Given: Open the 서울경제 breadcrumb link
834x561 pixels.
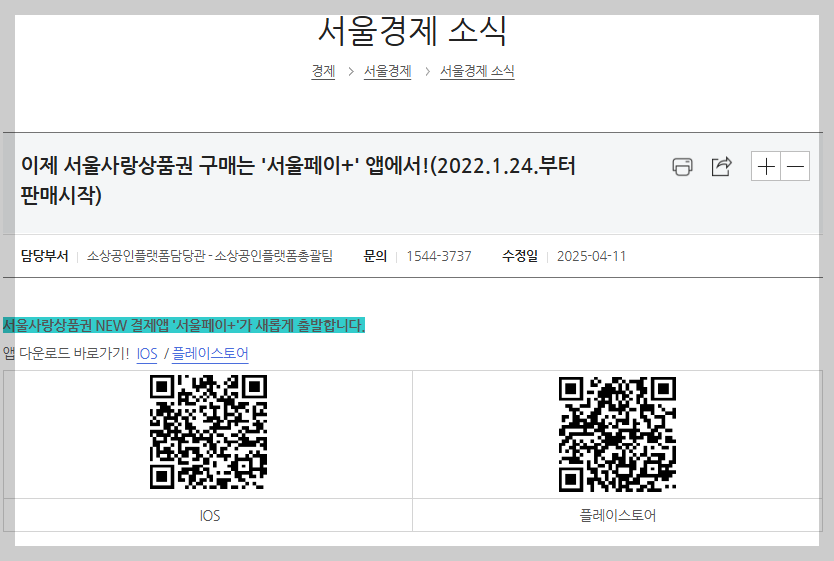Looking at the screenshot, I should (387, 71).
